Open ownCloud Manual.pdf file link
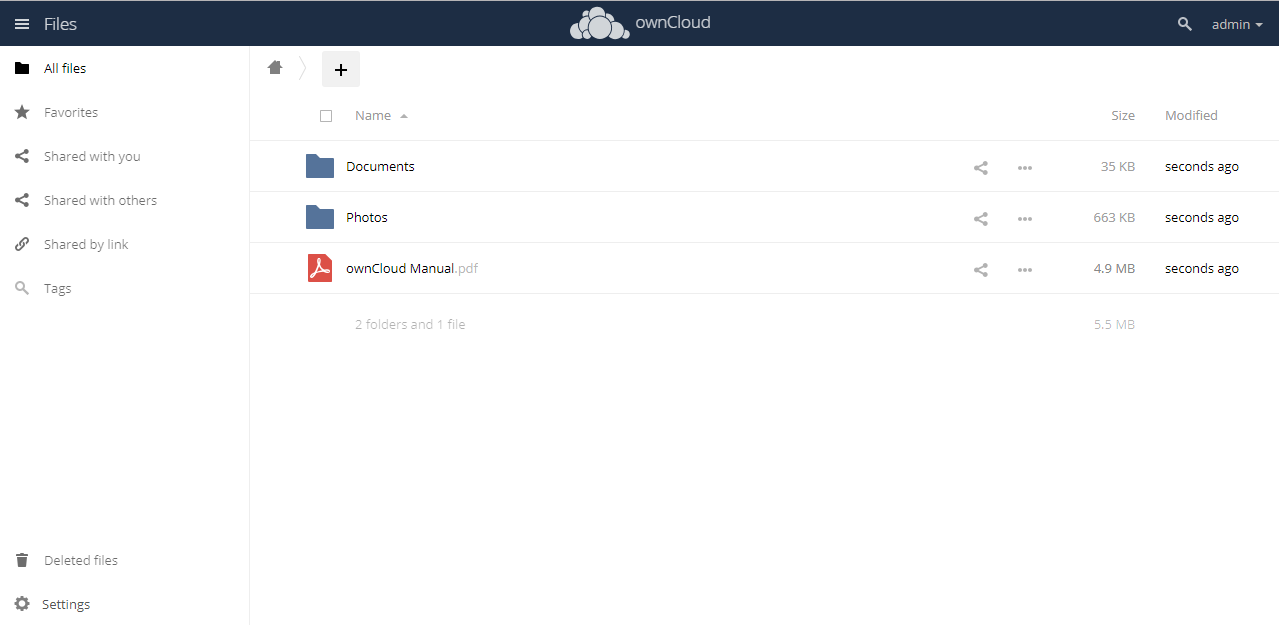Screen dimensions: 1279x625 pyautogui.click(x=412, y=269)
